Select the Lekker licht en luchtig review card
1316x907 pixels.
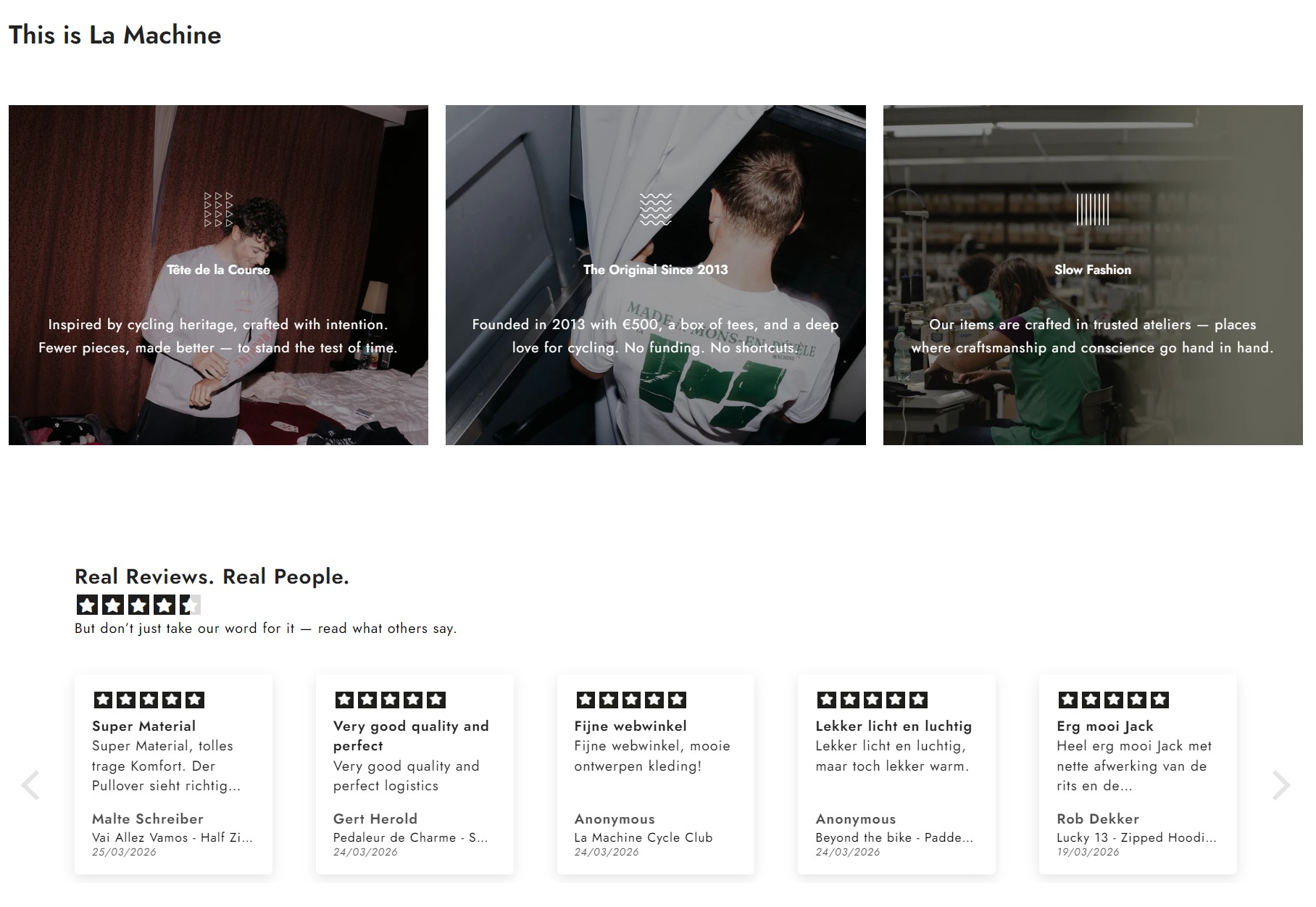pyautogui.click(x=896, y=772)
